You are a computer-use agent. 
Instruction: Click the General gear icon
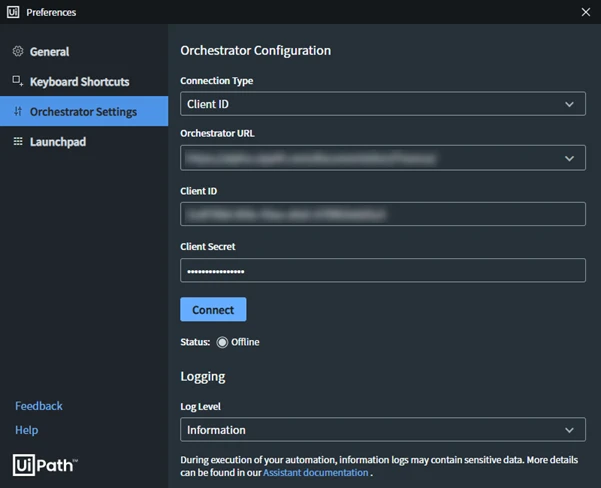point(18,51)
